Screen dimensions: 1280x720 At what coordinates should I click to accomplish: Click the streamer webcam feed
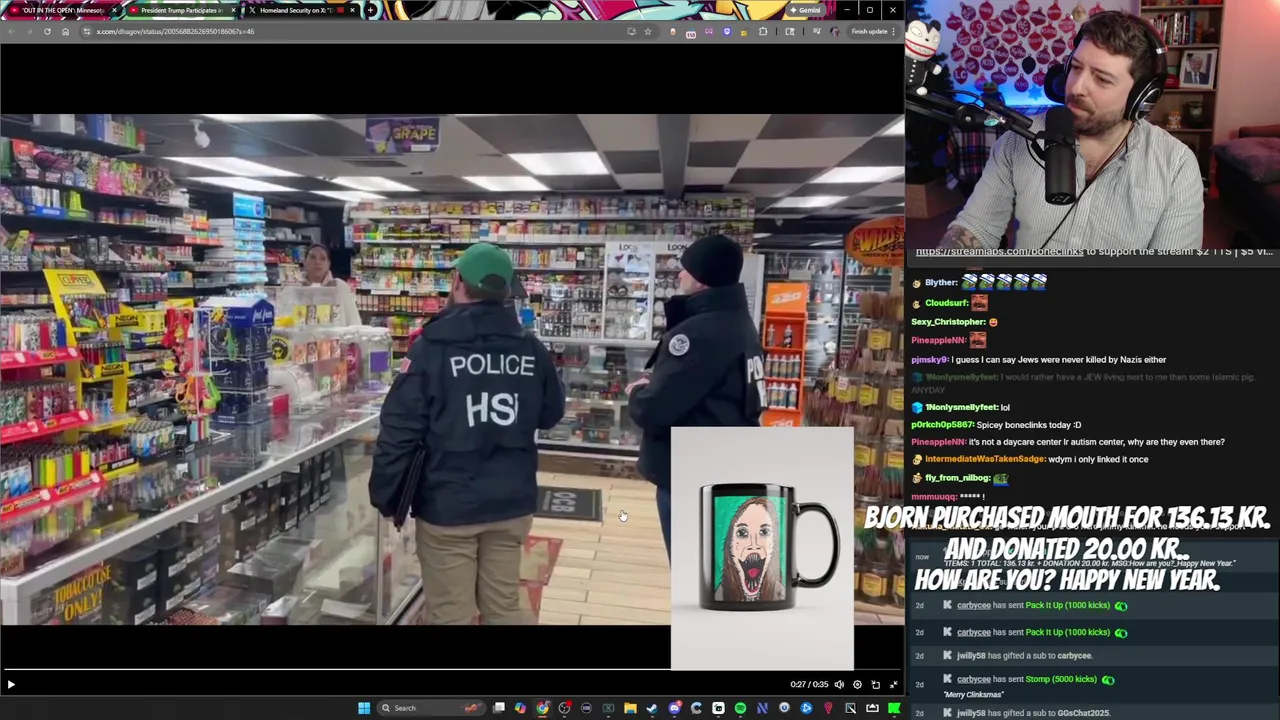(1092, 124)
